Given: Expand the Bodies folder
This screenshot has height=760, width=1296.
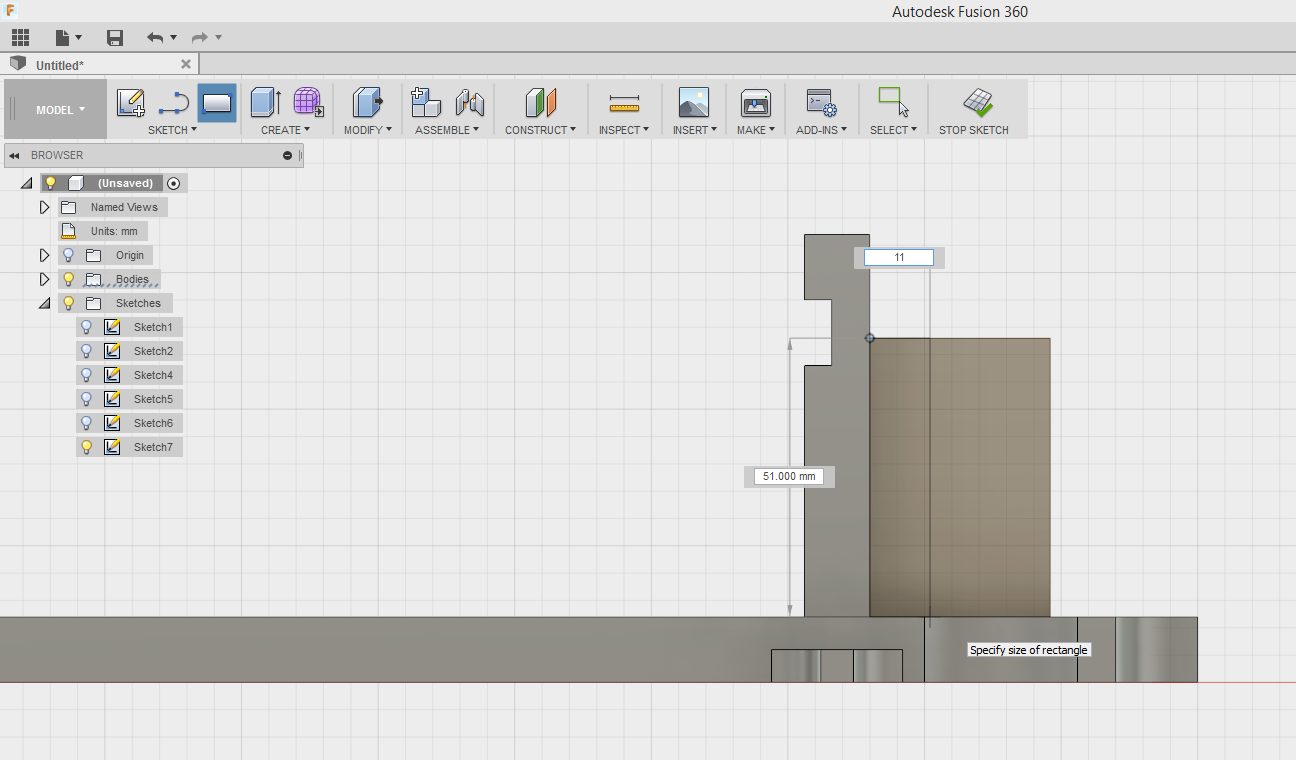Looking at the screenshot, I should pos(44,279).
